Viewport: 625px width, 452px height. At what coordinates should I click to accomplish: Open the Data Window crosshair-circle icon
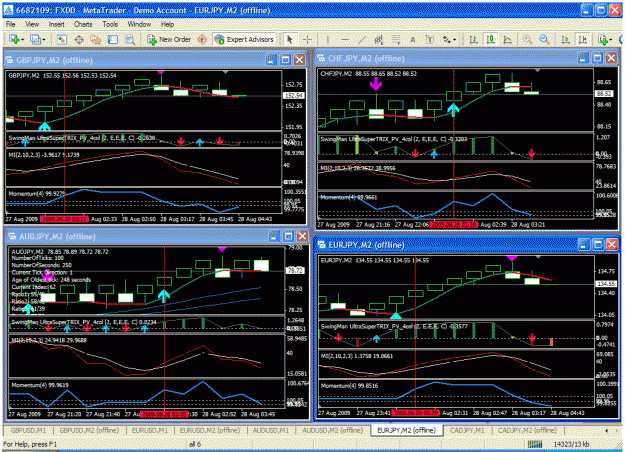[x=79, y=39]
